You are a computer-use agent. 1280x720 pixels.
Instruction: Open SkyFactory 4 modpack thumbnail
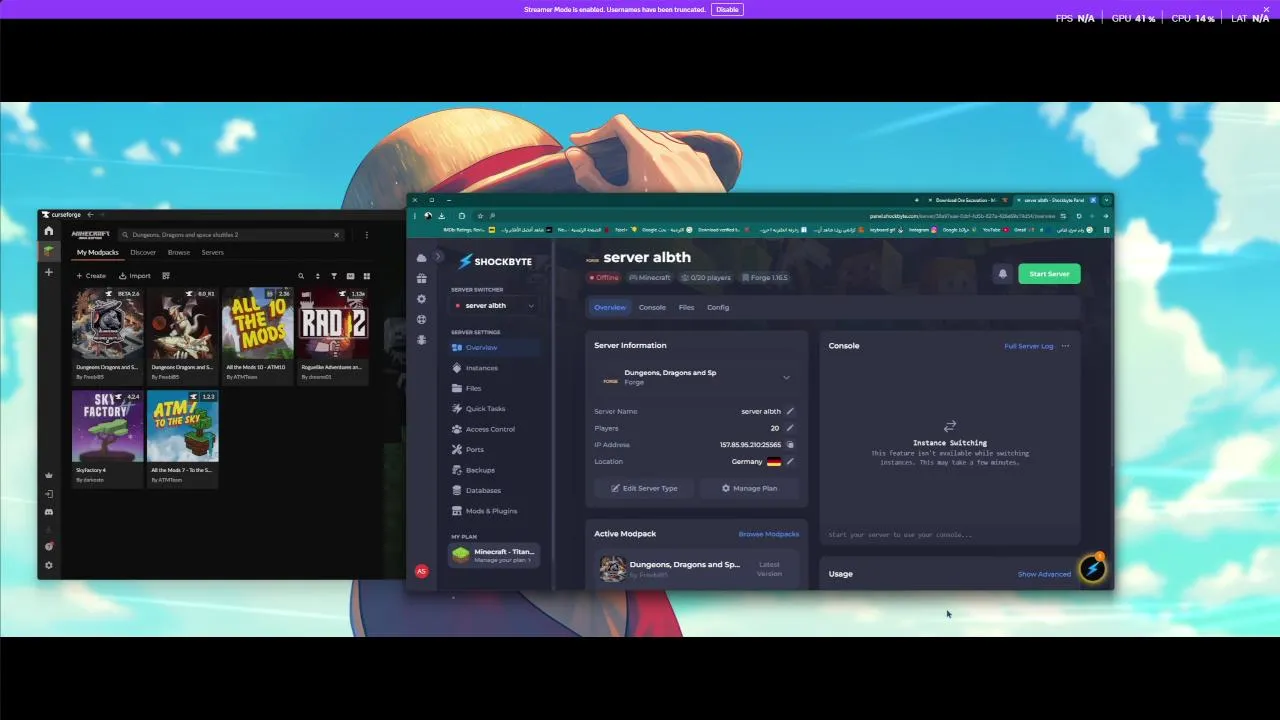click(107, 426)
